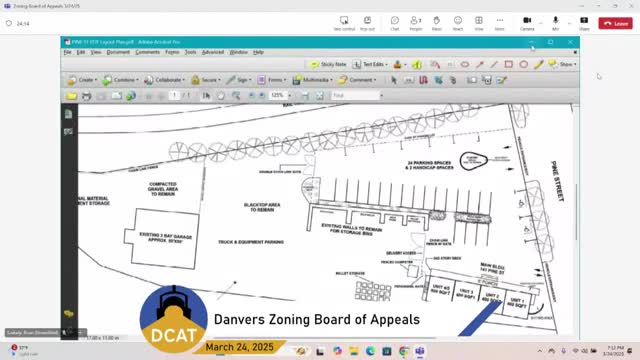Open the Comments panel icon in sidebar

pos(69,313)
